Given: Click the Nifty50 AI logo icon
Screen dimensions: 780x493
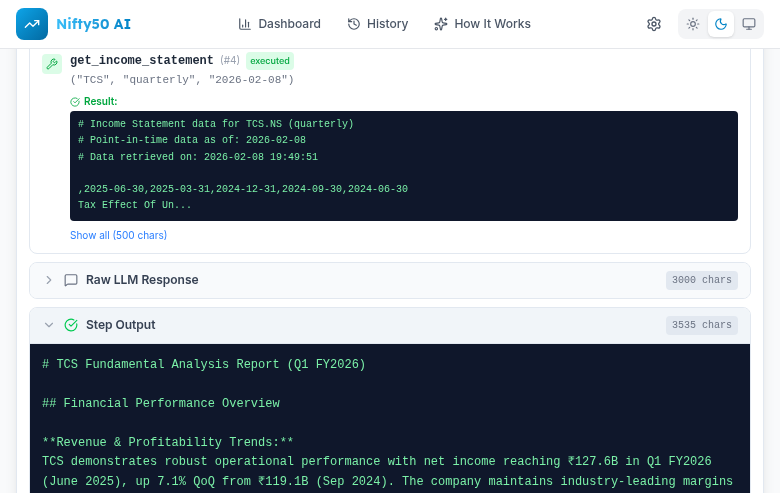Looking at the screenshot, I should (x=32, y=24).
